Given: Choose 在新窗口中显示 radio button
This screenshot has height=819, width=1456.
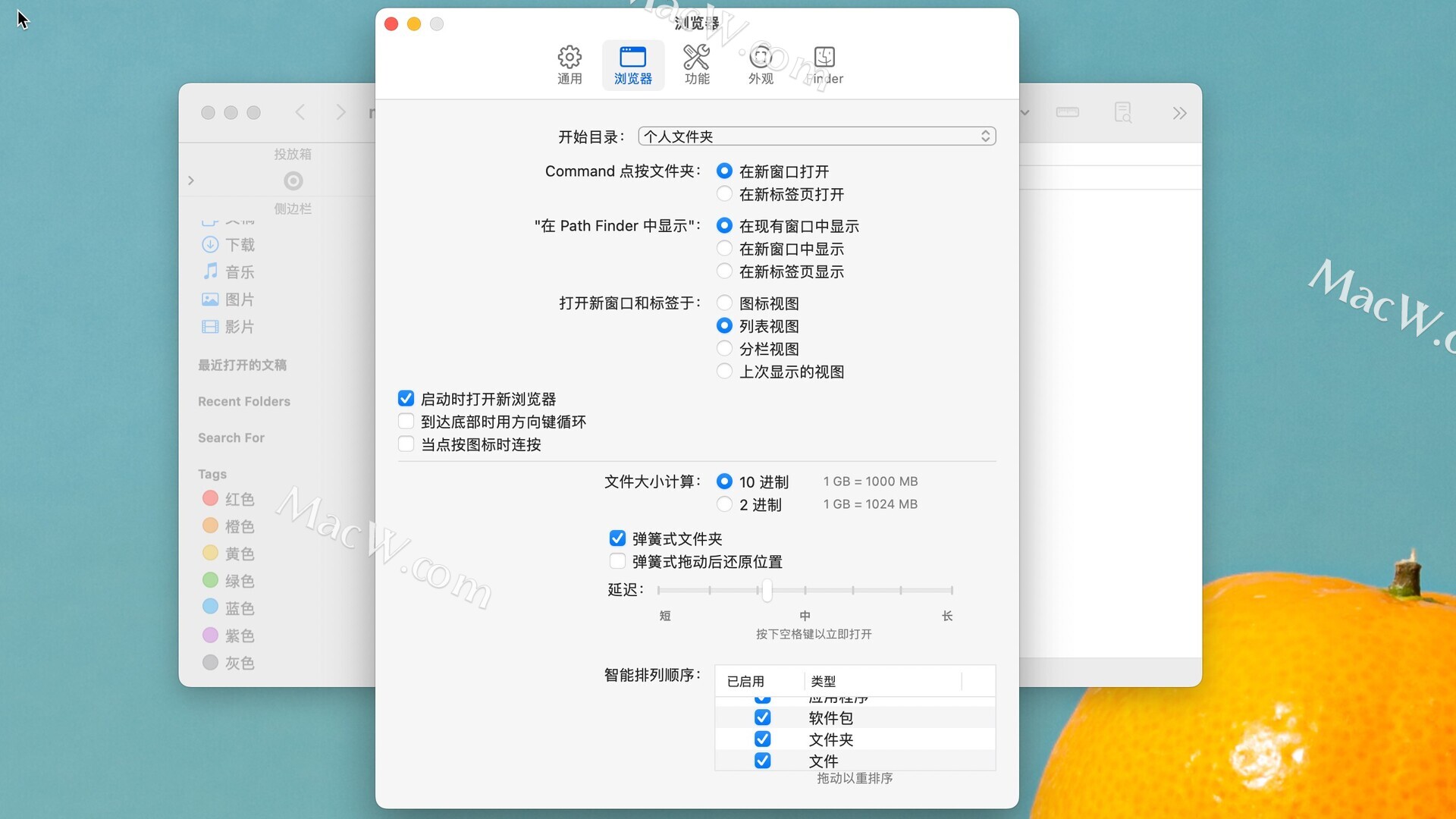Looking at the screenshot, I should (x=724, y=249).
